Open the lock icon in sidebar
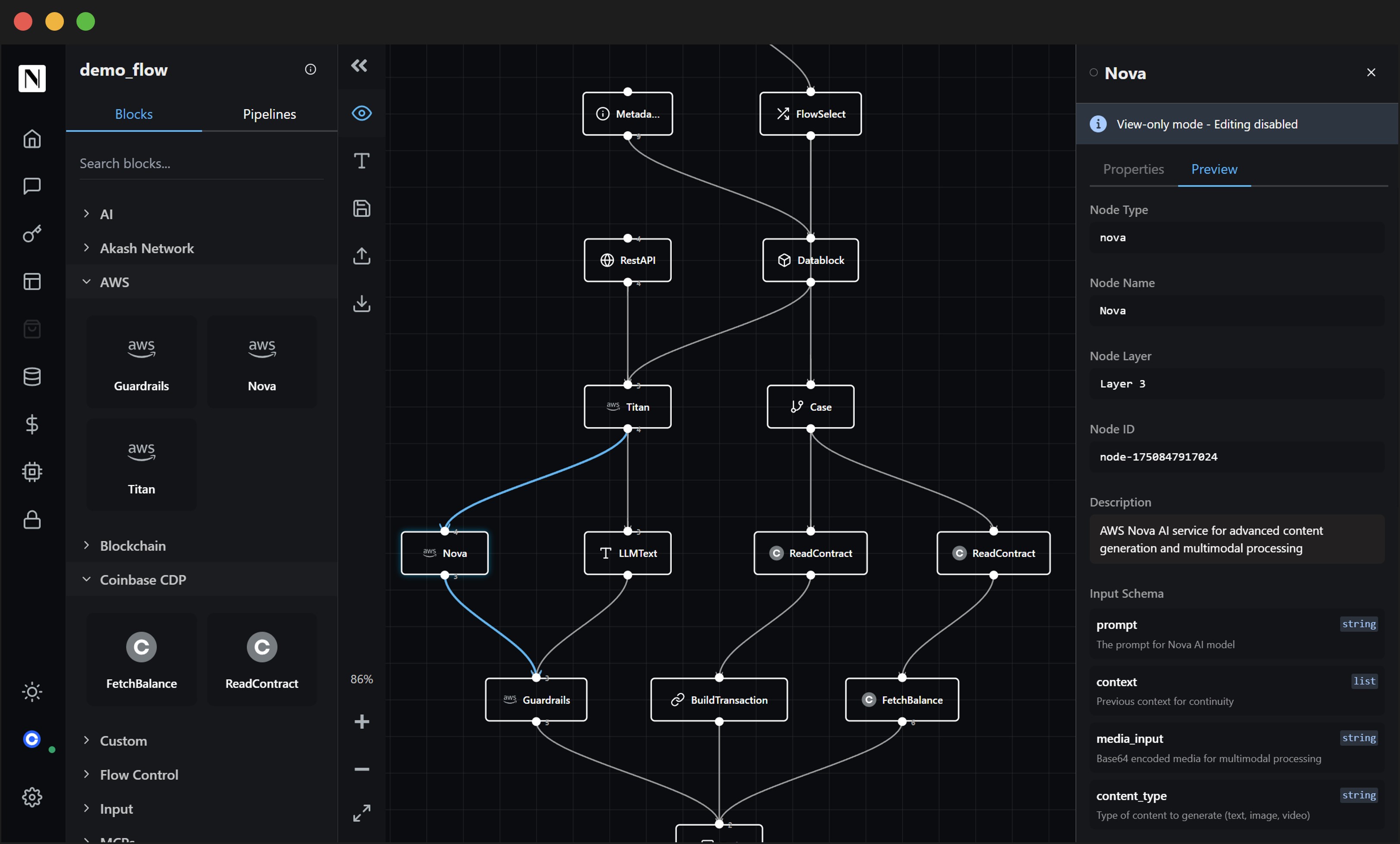 coord(32,520)
